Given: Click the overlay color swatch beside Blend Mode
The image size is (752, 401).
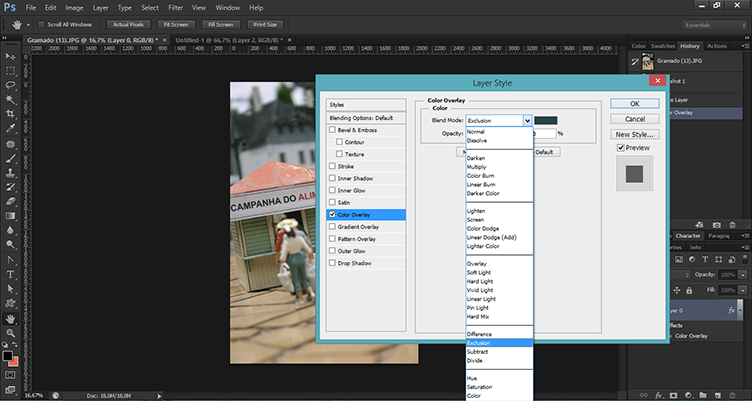Looking at the screenshot, I should pyautogui.click(x=546, y=120).
